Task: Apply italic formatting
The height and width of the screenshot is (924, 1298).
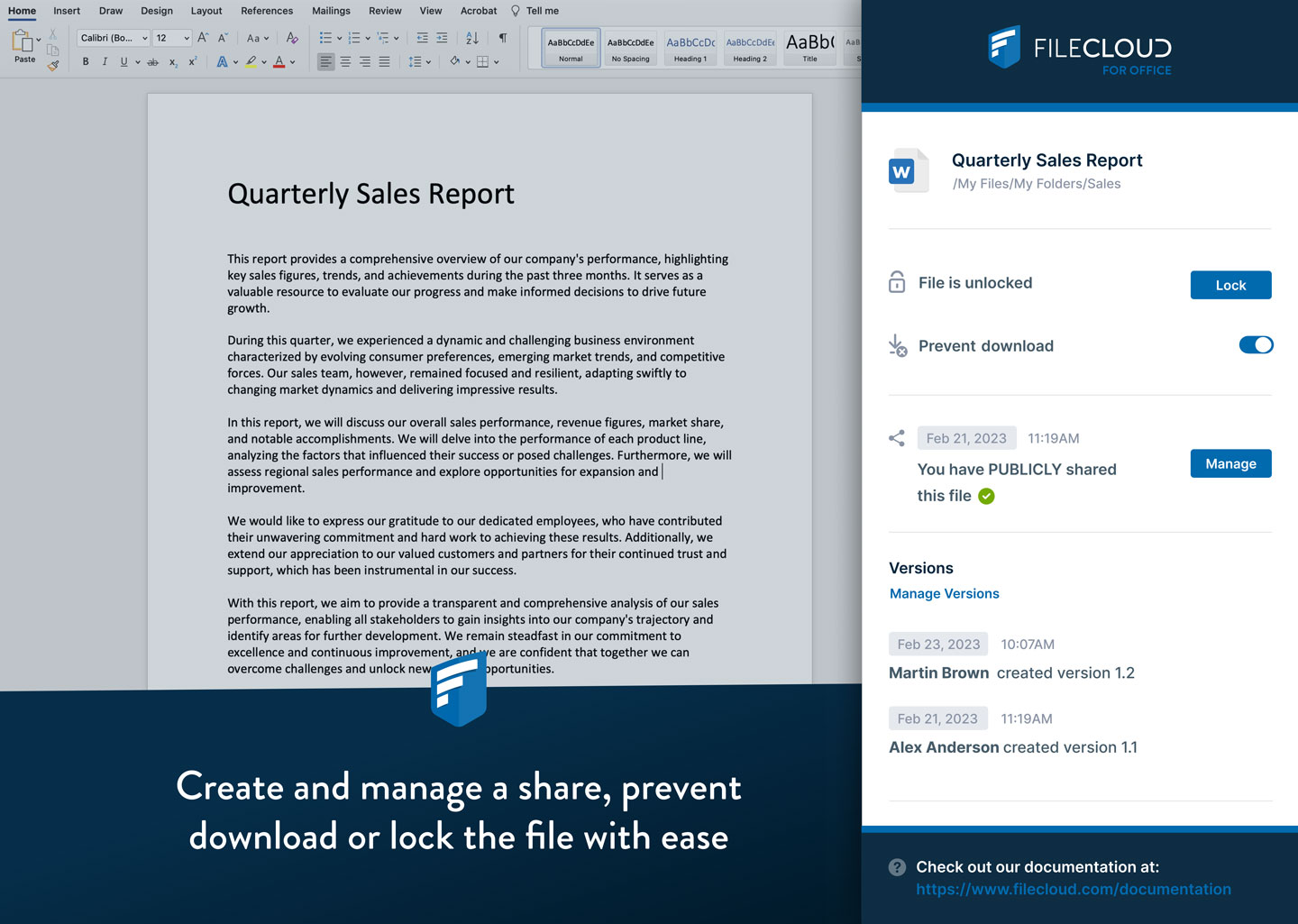Action: (x=105, y=61)
